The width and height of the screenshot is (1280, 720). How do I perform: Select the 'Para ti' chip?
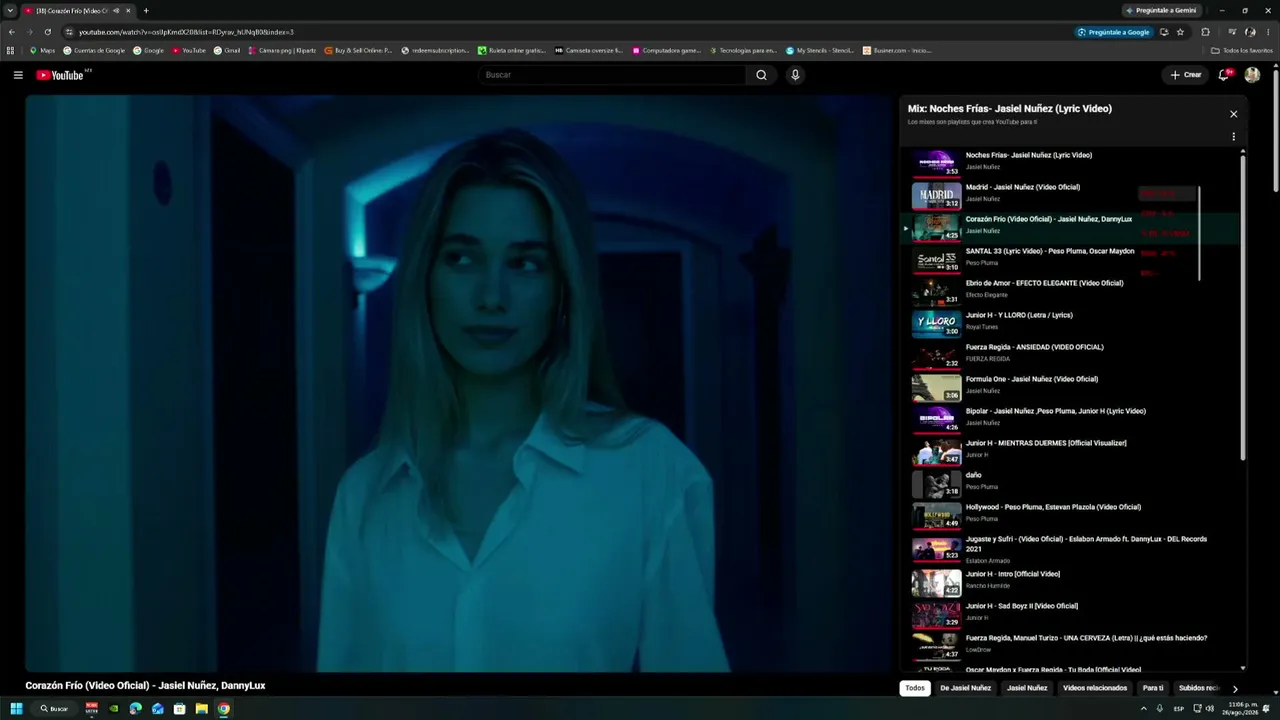[1153, 688]
